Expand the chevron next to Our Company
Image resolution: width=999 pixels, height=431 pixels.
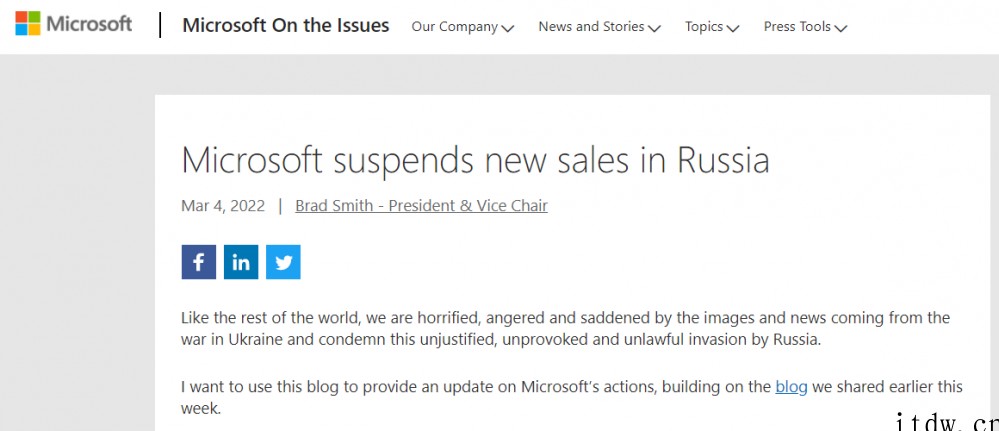point(508,28)
